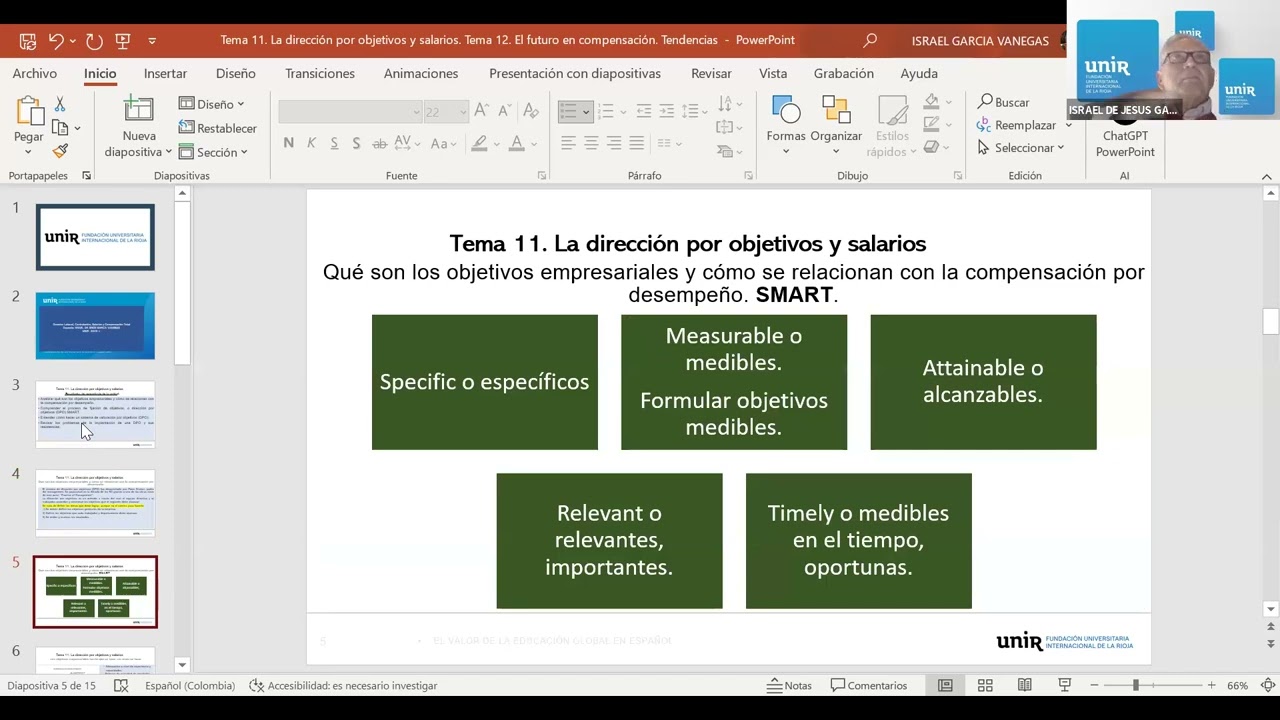Click the Pegar paste icon

[29, 112]
